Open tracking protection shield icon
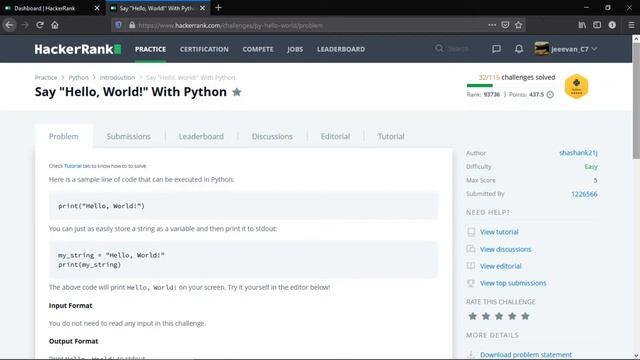 pyautogui.click(x=119, y=25)
